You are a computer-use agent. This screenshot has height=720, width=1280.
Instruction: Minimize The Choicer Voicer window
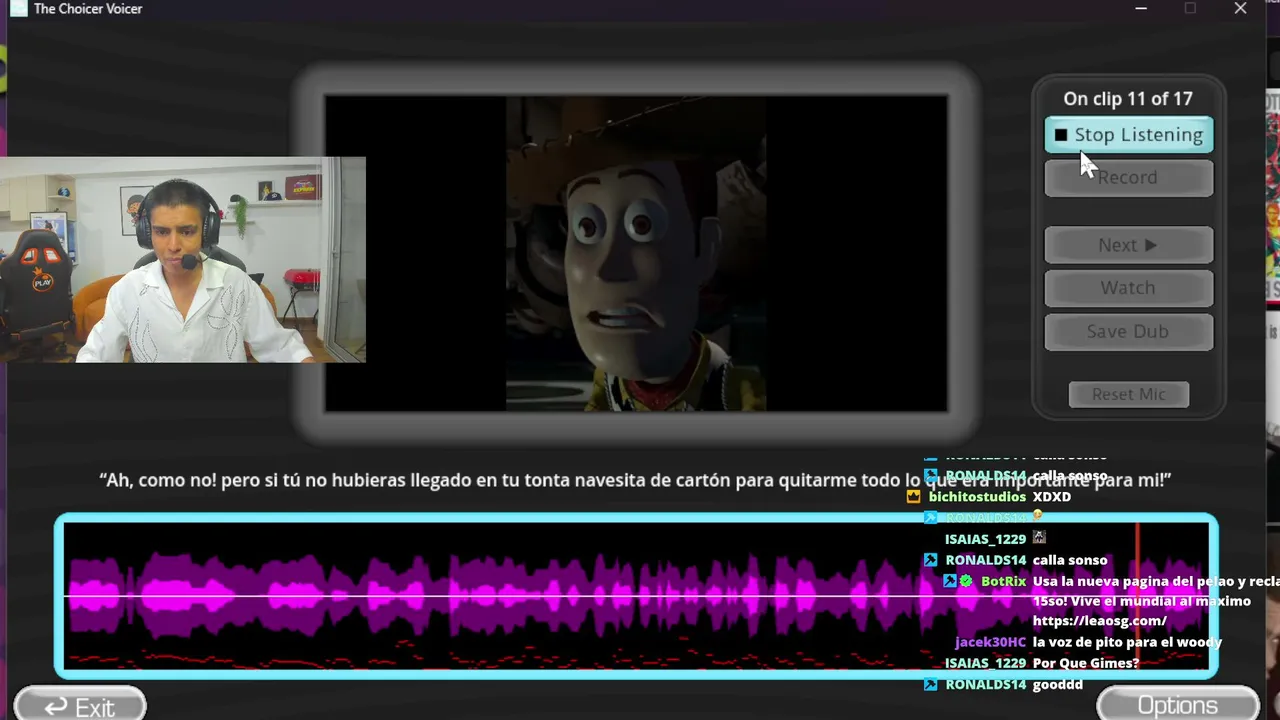coord(1141,9)
